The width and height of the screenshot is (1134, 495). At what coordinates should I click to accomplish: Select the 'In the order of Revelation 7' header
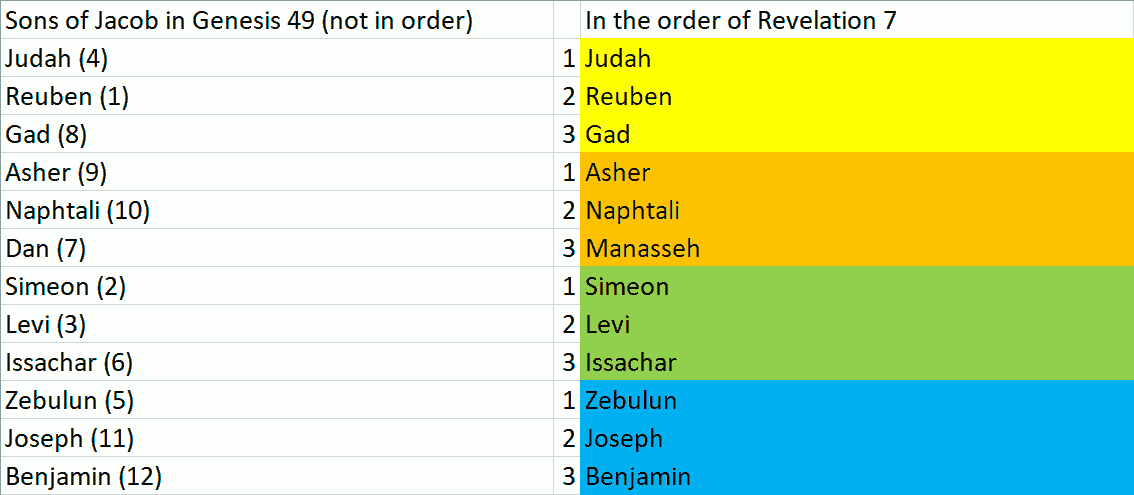740,20
